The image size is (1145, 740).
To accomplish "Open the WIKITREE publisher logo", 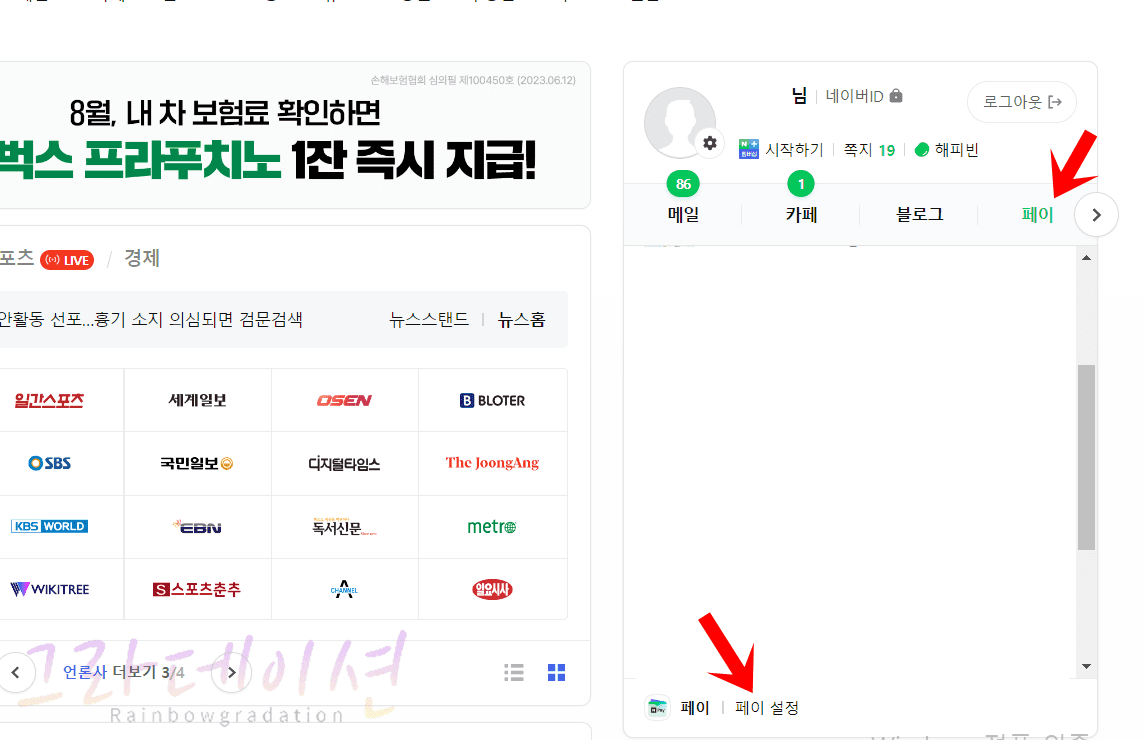I will 50,590.
